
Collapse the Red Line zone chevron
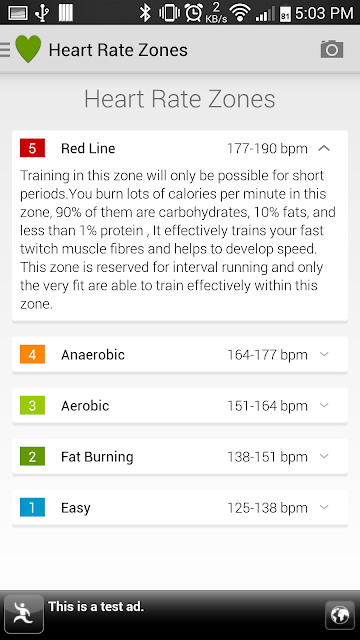(x=324, y=149)
